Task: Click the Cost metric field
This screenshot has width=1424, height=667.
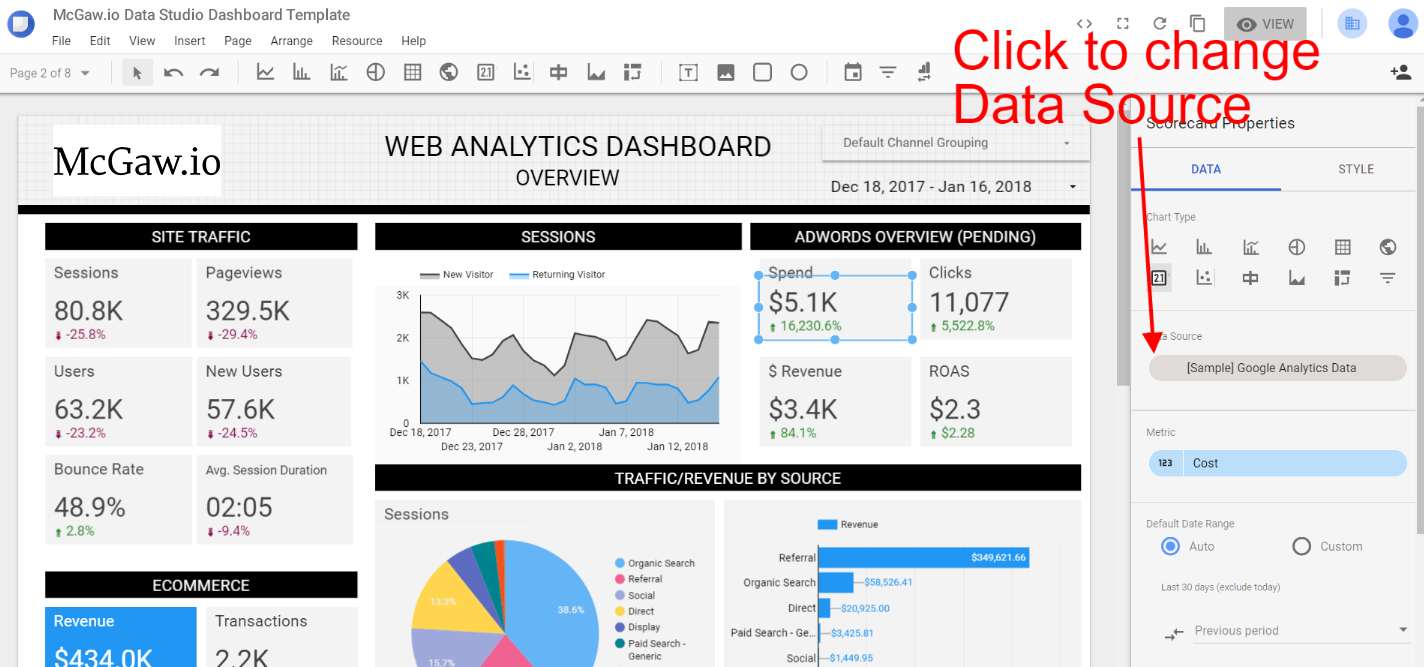Action: [1277, 462]
